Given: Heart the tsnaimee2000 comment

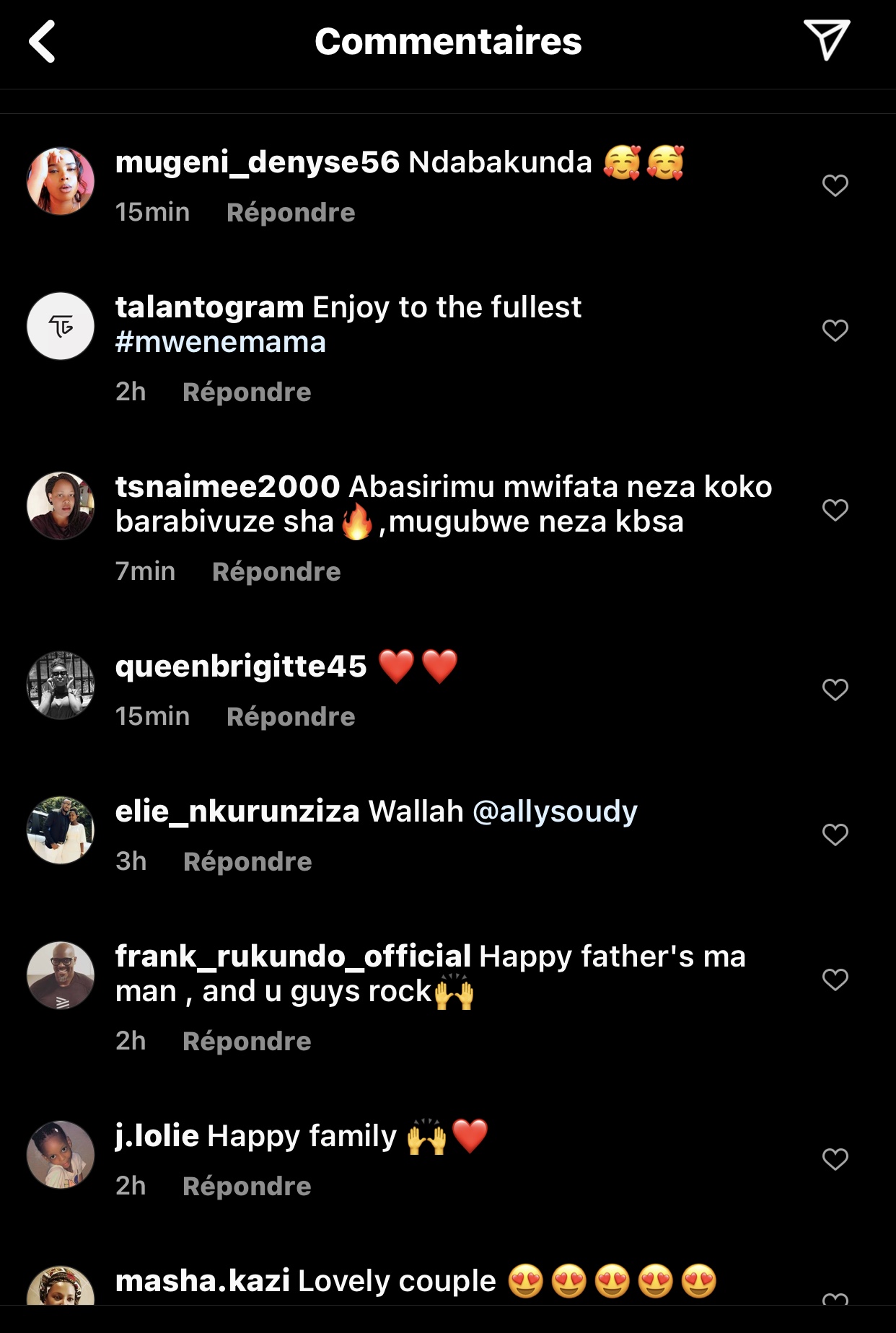Looking at the screenshot, I should (x=835, y=510).
